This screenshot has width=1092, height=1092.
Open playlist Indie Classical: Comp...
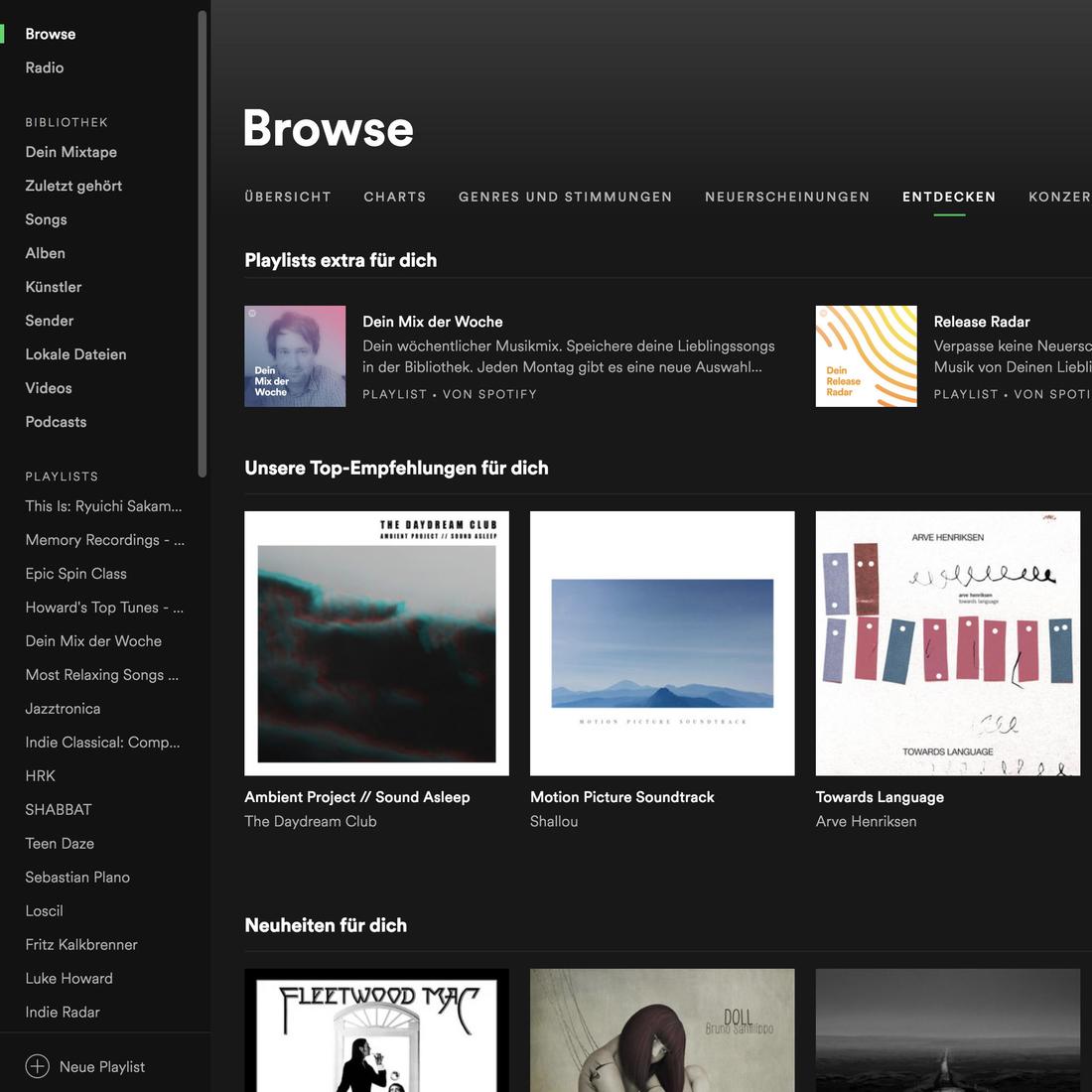pyautogui.click(x=103, y=743)
